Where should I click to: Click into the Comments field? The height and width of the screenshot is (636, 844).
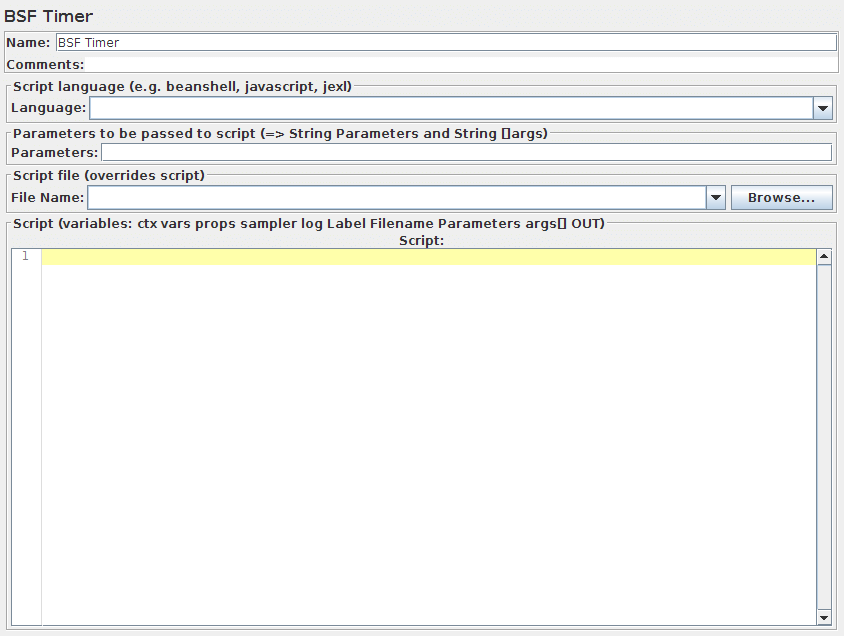460,65
